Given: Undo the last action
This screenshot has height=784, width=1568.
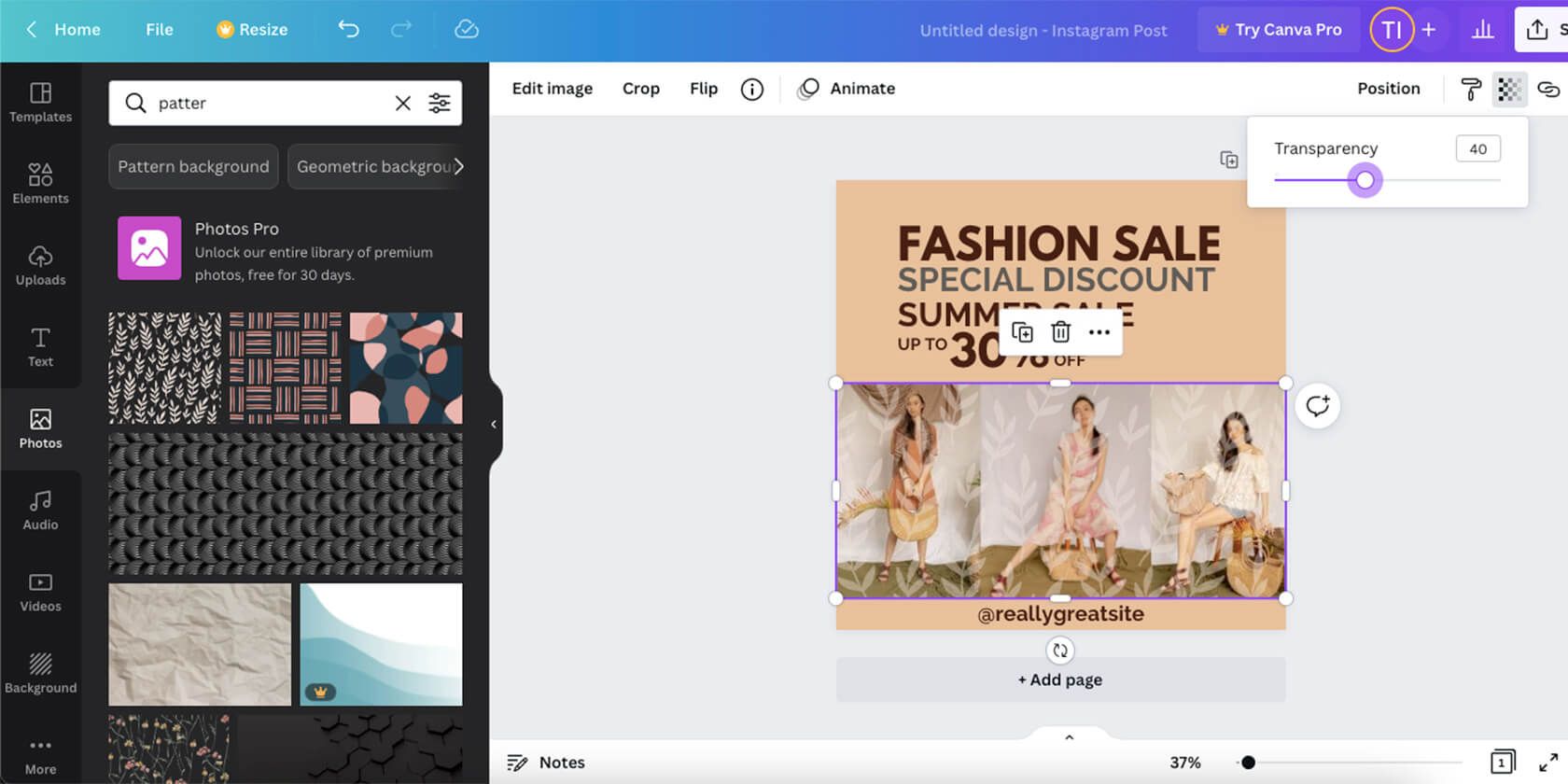Looking at the screenshot, I should coord(348,30).
